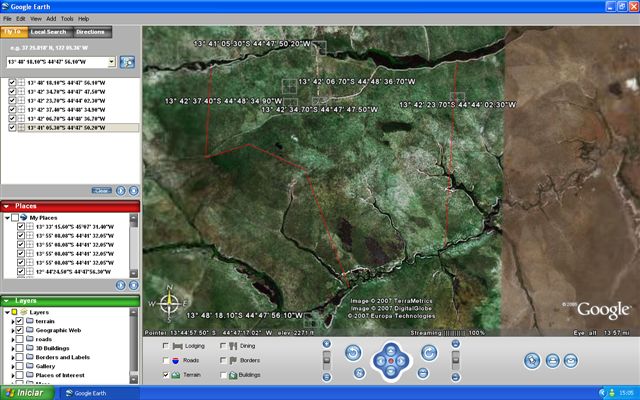The width and height of the screenshot is (640, 400).
Task: Uncheck the Geographic Web layer checkbox
Action: (19, 330)
